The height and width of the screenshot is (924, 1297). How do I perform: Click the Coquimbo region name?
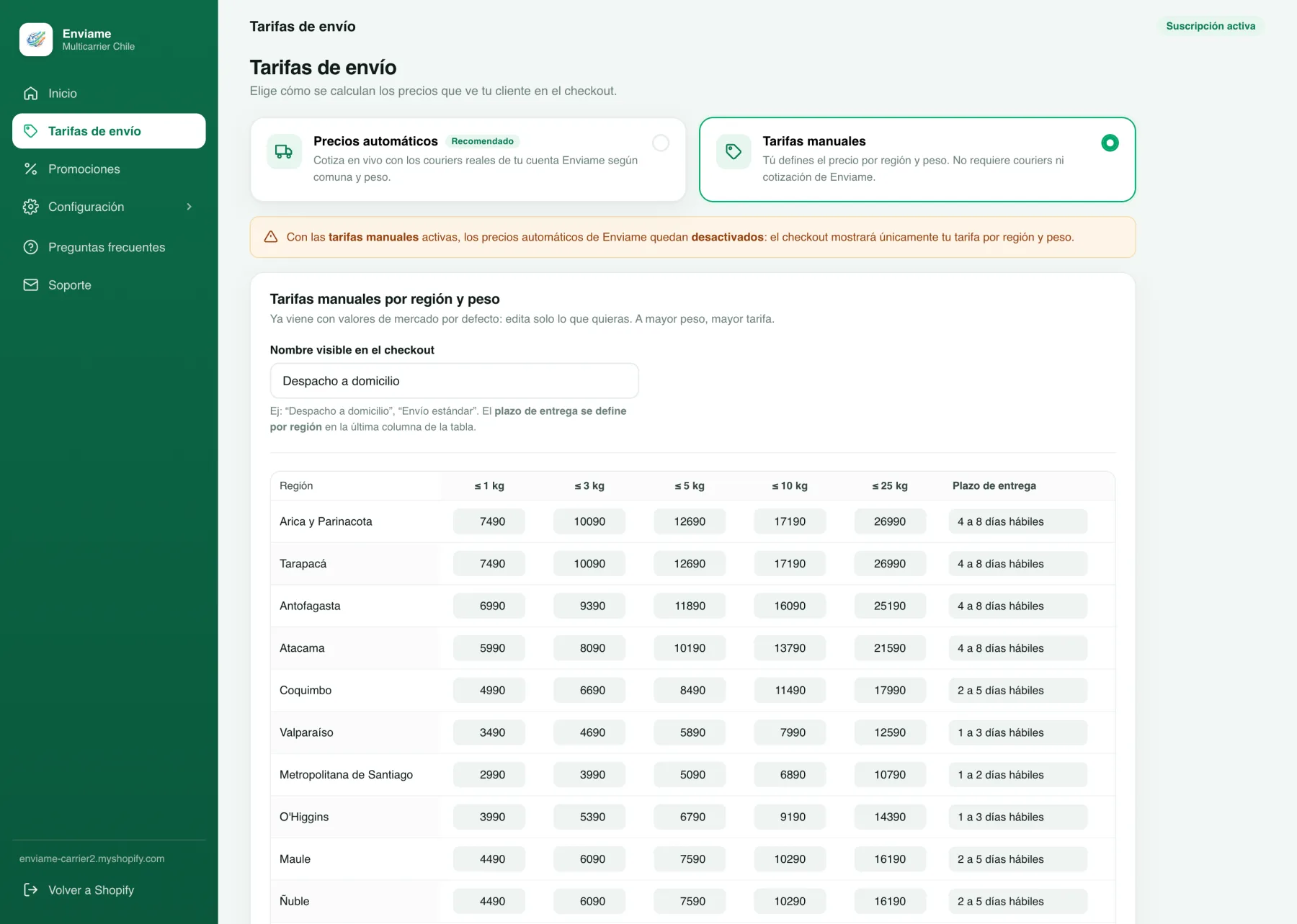(x=306, y=690)
